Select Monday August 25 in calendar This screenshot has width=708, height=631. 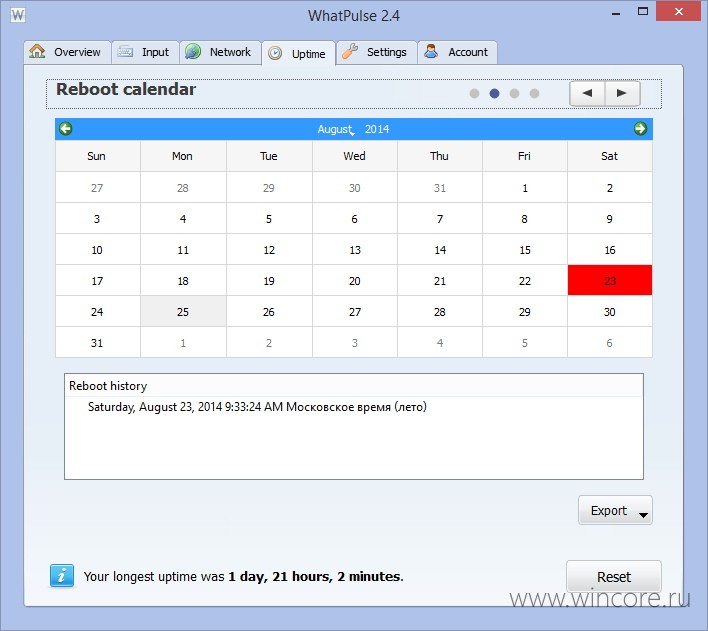pos(183,312)
